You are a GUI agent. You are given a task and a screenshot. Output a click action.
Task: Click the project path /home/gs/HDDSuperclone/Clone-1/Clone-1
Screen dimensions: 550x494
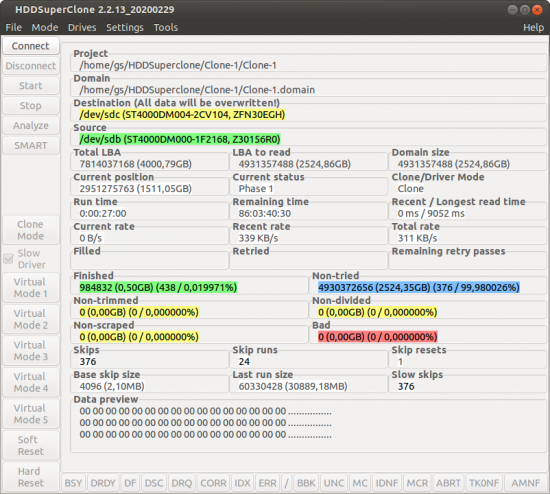(x=178, y=65)
